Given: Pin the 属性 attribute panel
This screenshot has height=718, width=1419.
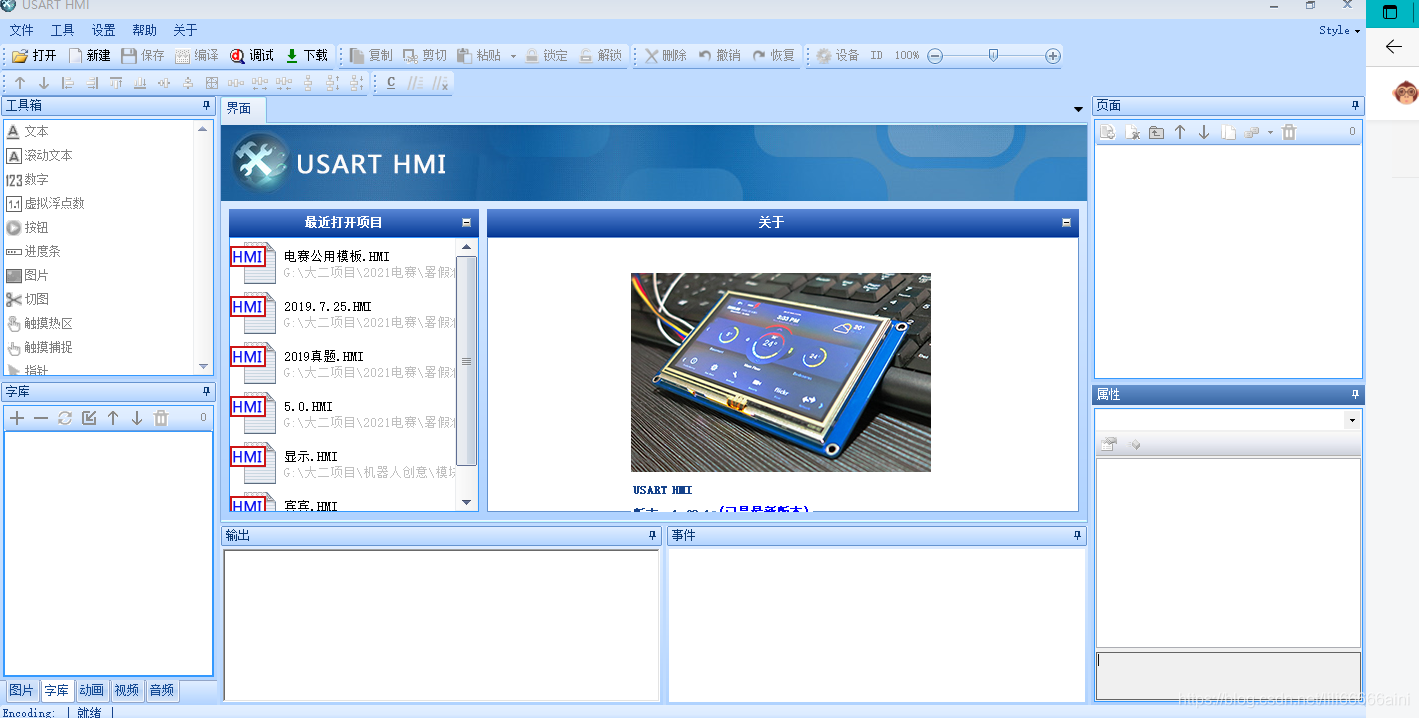Looking at the screenshot, I should click(x=1356, y=394).
